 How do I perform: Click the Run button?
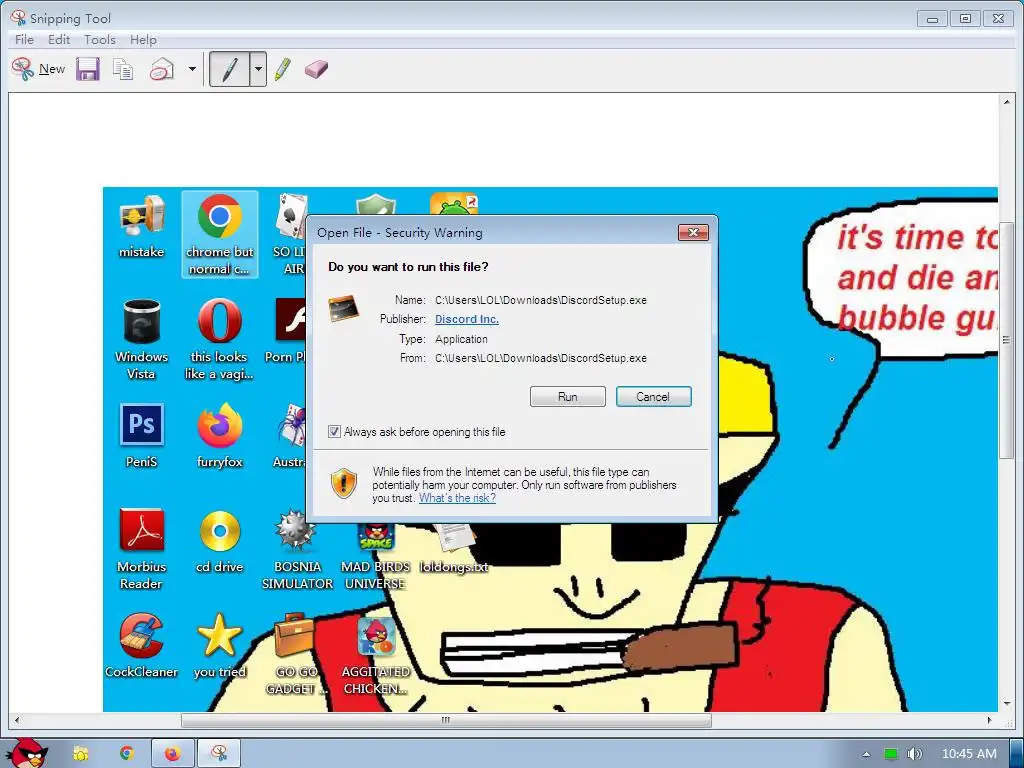pos(568,396)
